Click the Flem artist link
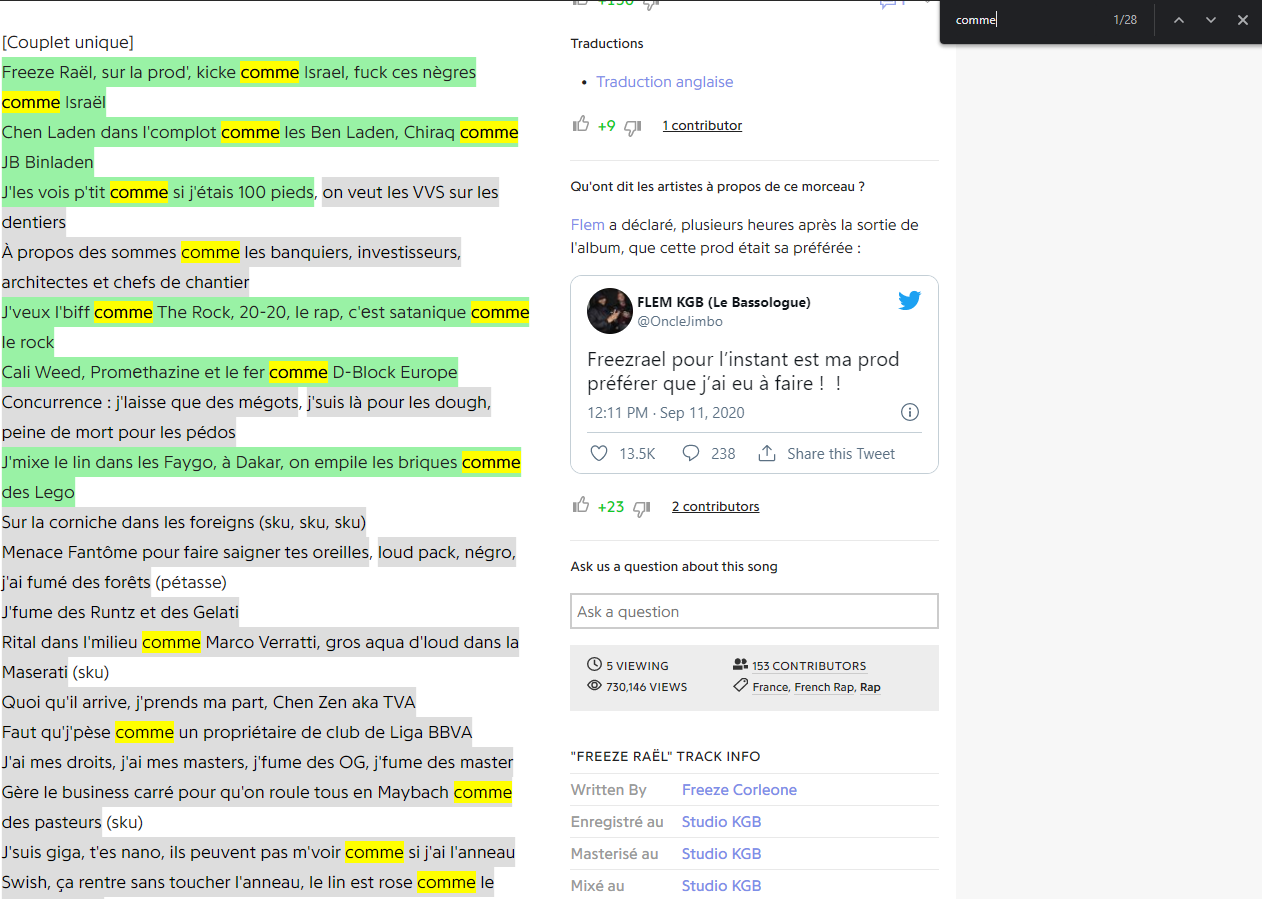1262x899 pixels. pyautogui.click(x=588, y=225)
